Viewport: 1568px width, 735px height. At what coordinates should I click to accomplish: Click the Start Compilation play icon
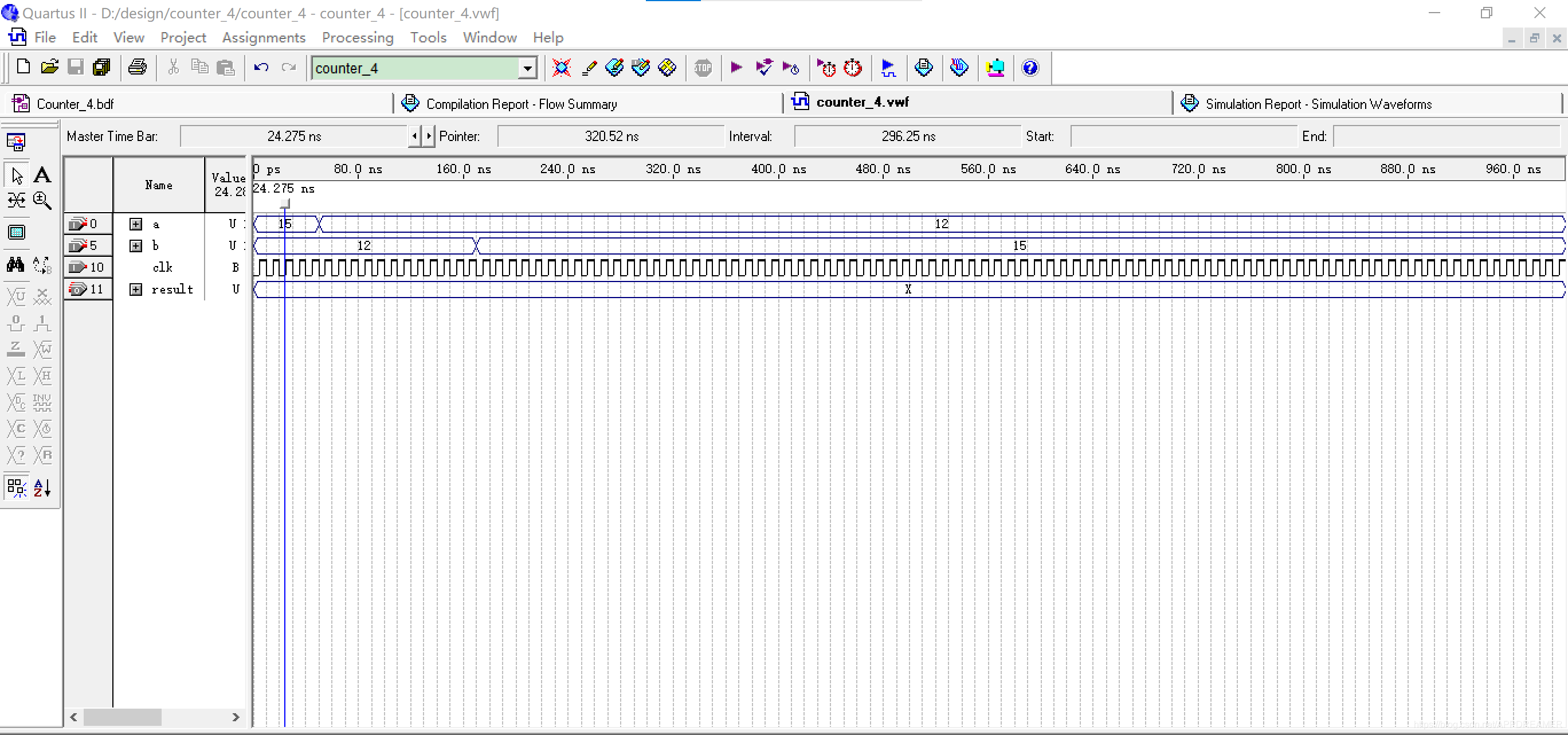pos(736,68)
